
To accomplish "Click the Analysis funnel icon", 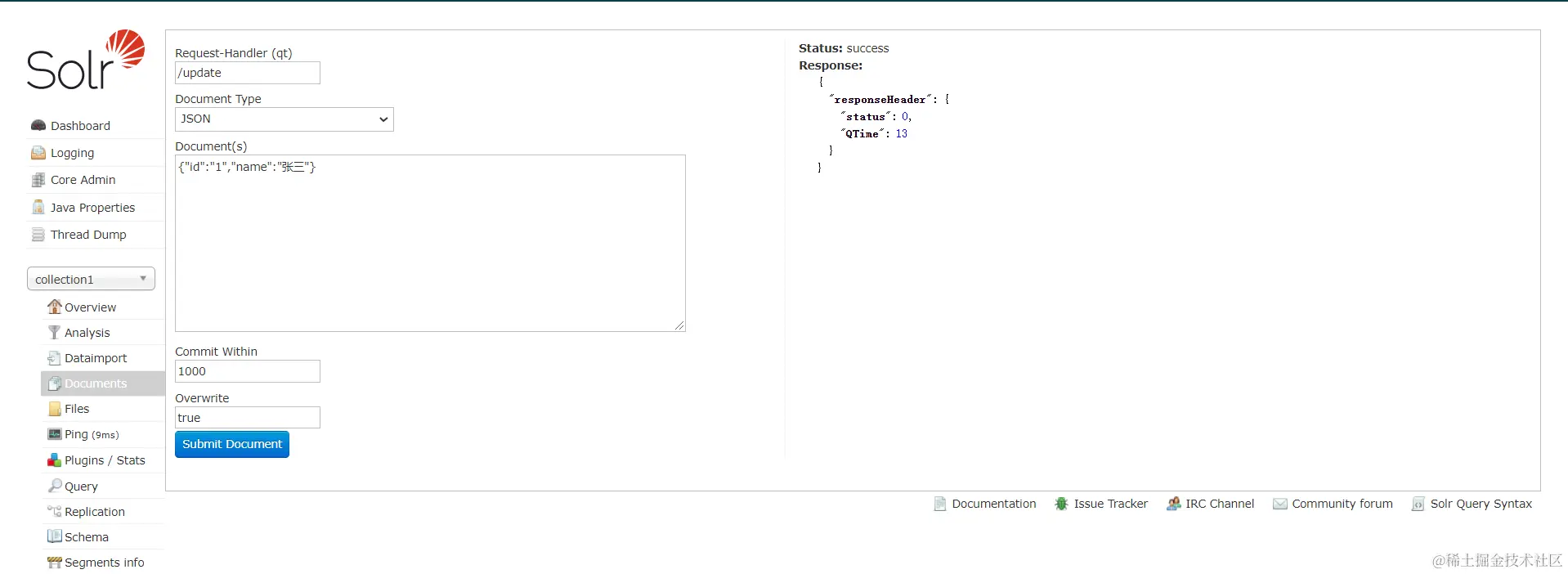I will click(x=54, y=332).
